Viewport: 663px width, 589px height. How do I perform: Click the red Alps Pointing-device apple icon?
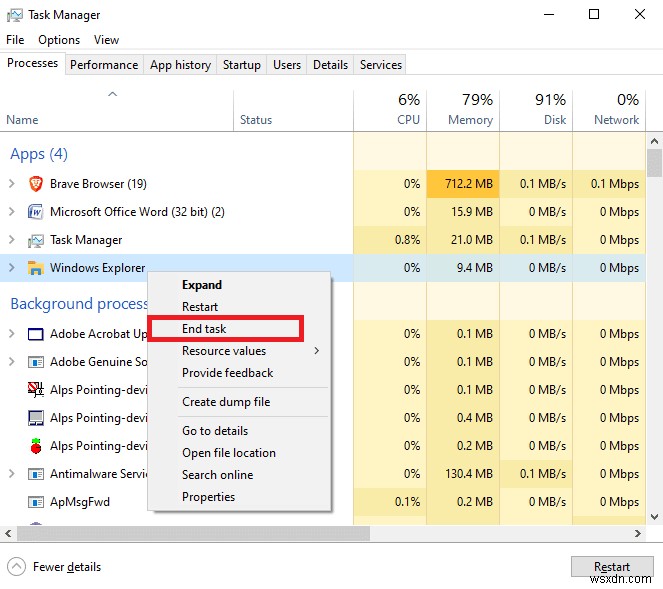click(x=36, y=446)
